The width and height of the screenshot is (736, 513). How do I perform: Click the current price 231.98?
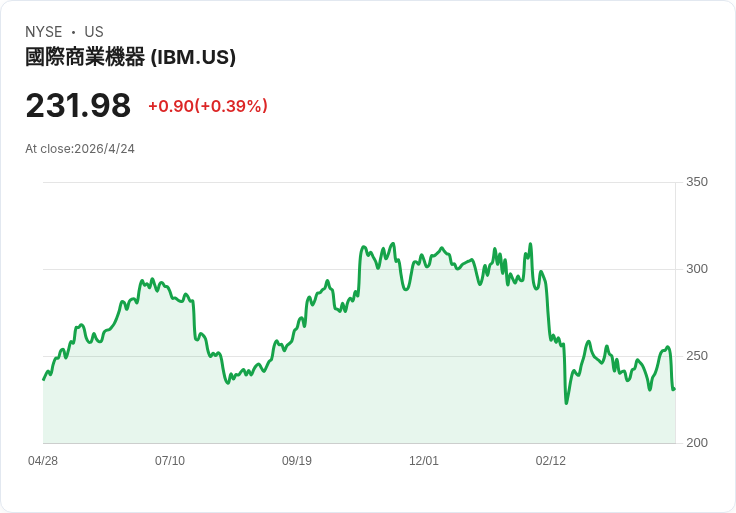pos(78,105)
